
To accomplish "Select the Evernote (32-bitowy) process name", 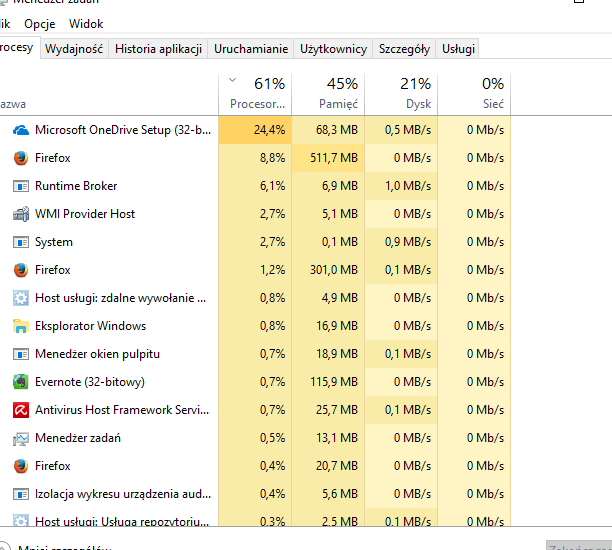I will [90, 382].
